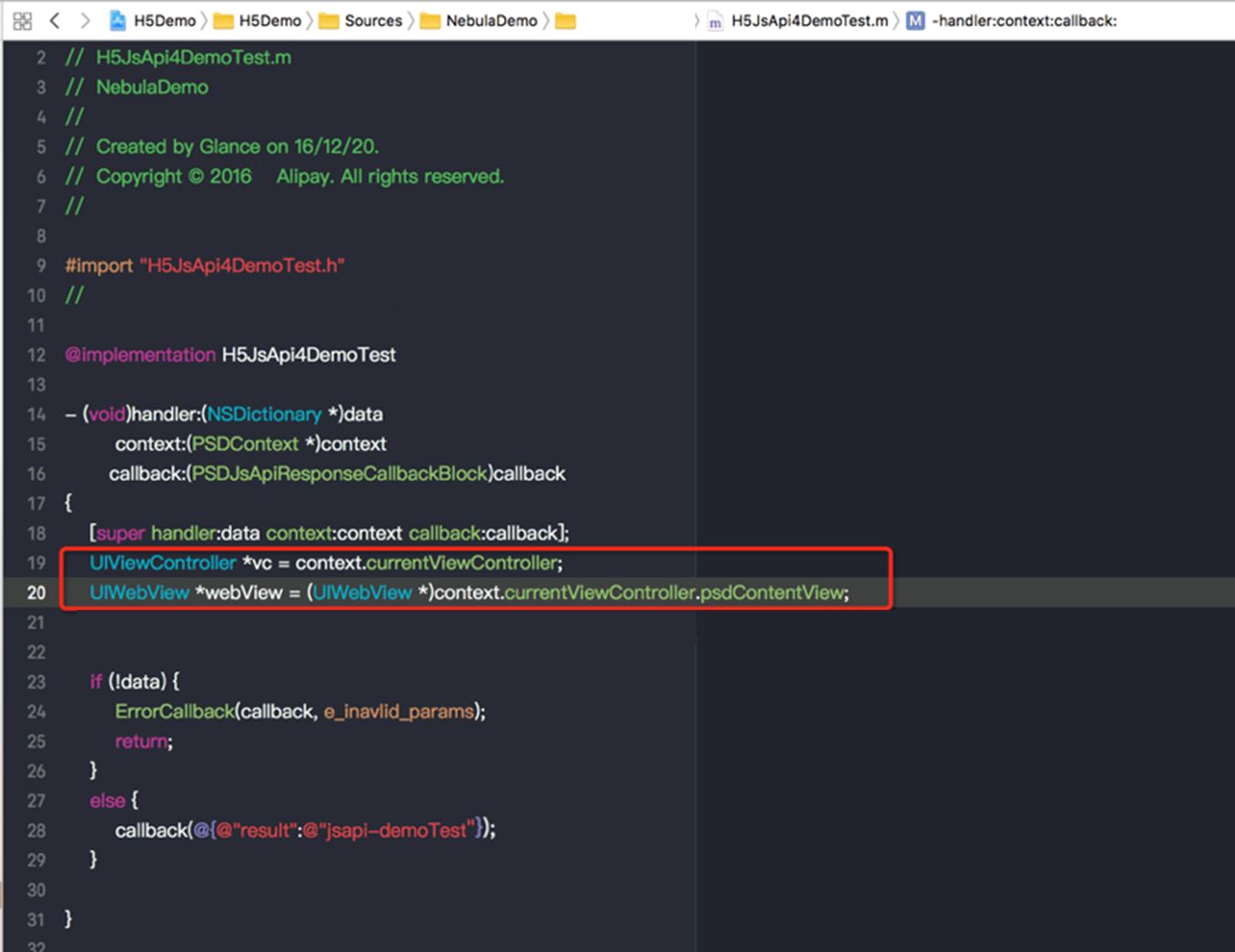Click line number 12 in the gutter
The width and height of the screenshot is (1235, 952).
(x=37, y=355)
